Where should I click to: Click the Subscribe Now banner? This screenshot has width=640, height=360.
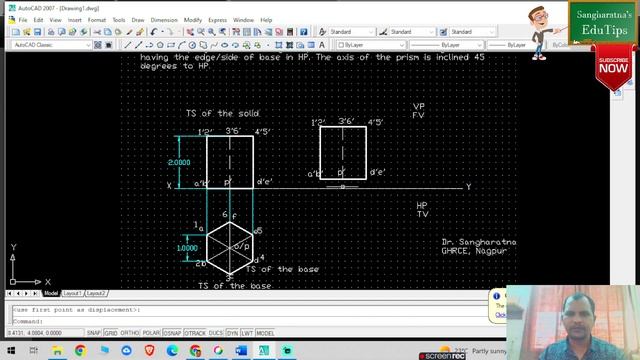(613, 67)
